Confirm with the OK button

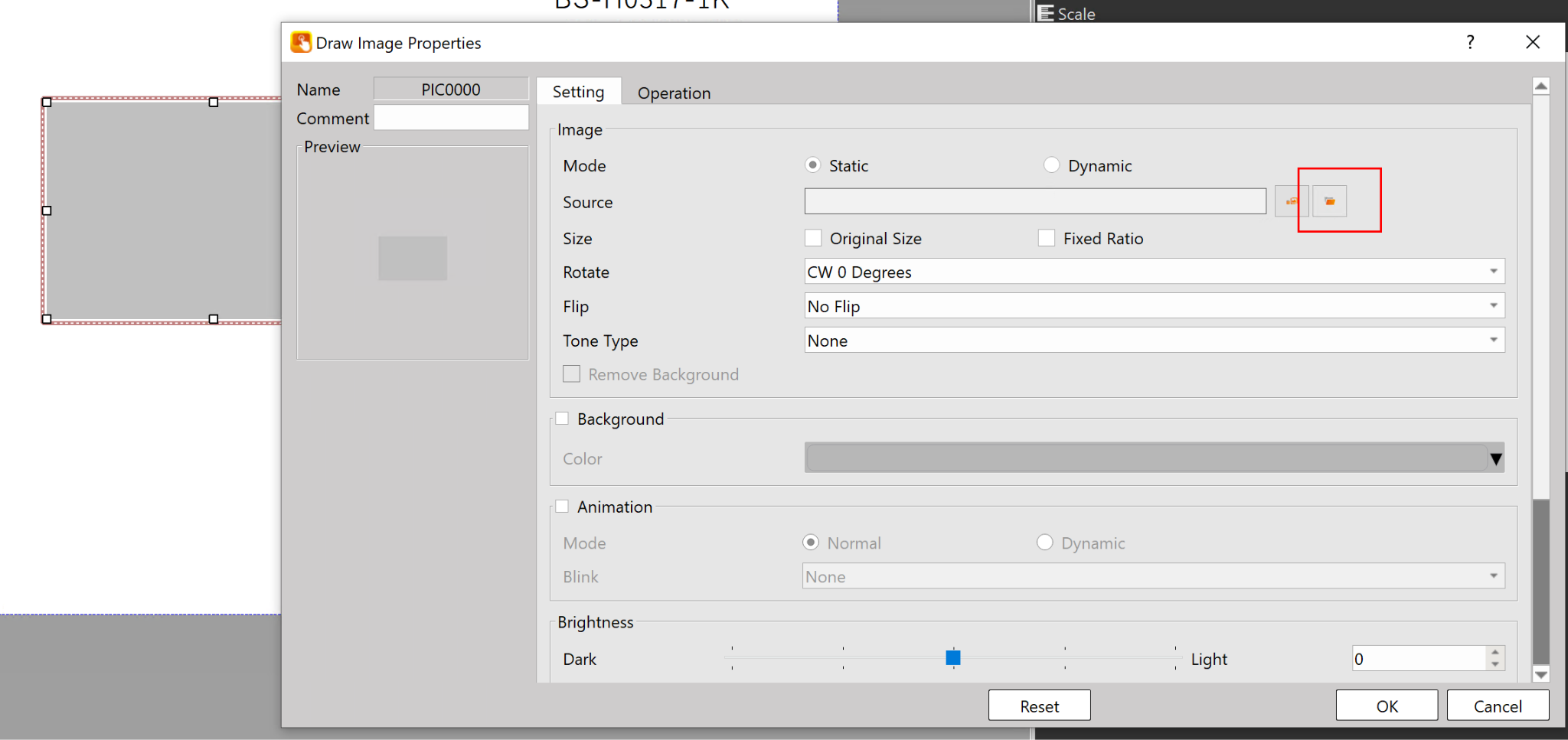[1387, 706]
